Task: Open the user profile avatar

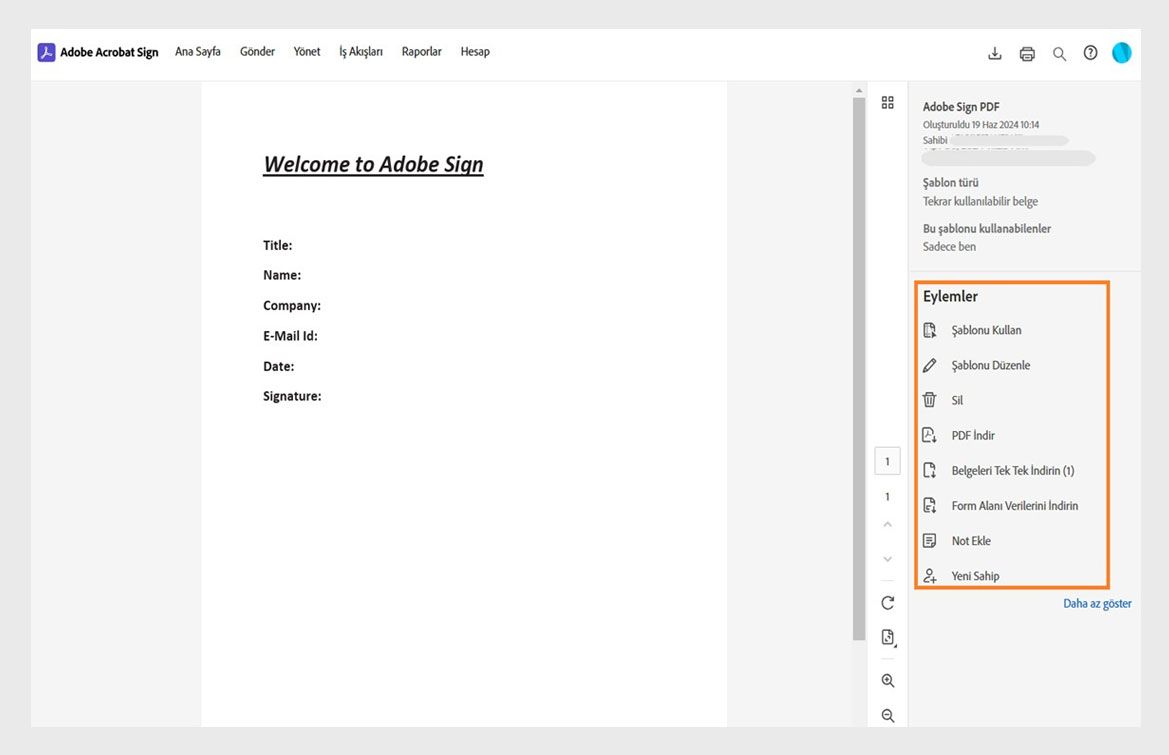Action: (1121, 53)
